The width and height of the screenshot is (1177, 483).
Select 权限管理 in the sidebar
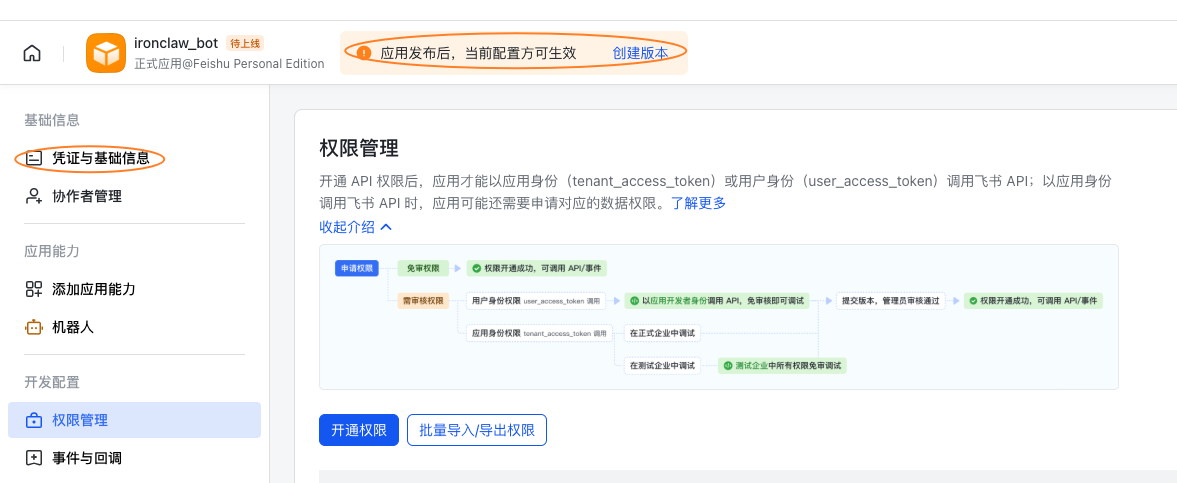pos(134,420)
